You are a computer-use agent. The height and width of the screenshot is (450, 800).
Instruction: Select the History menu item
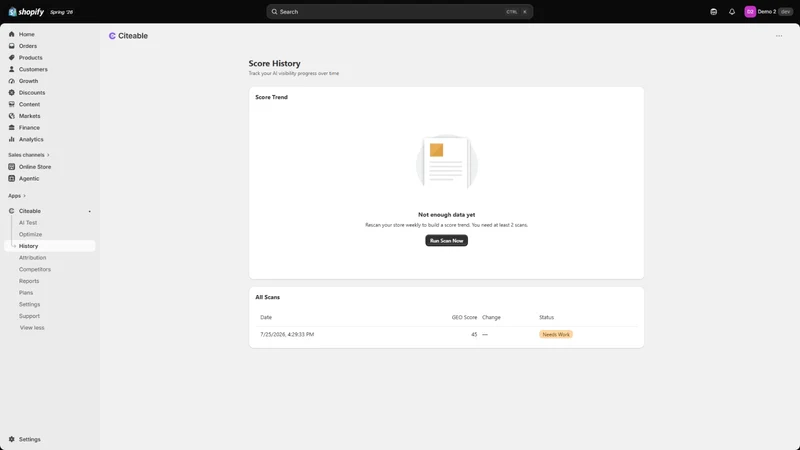[50, 246]
